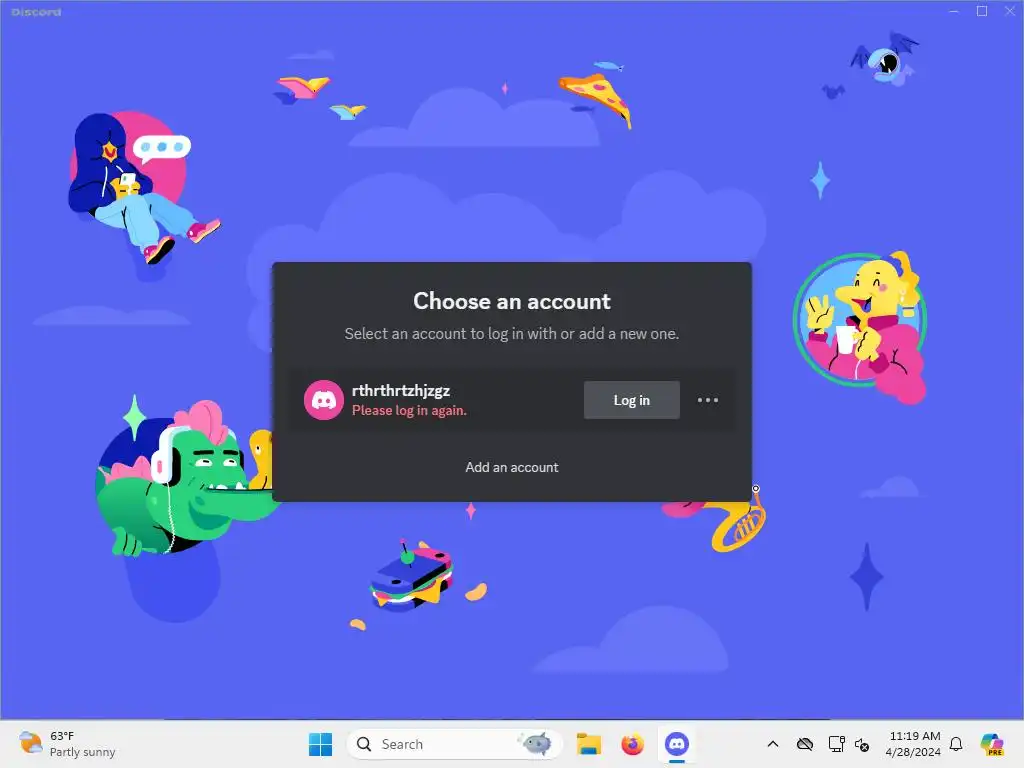Click the rthrthrtzhjzgz username text

point(401,391)
